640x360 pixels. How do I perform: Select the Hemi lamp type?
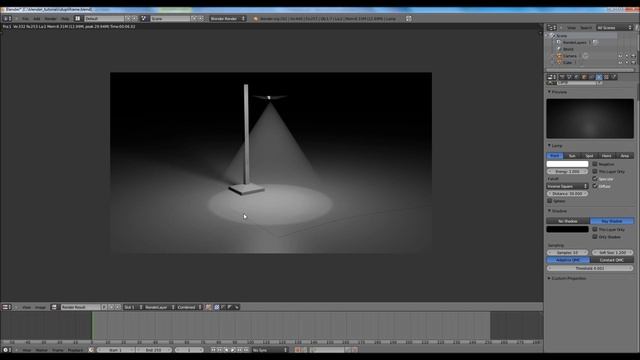(x=607, y=156)
